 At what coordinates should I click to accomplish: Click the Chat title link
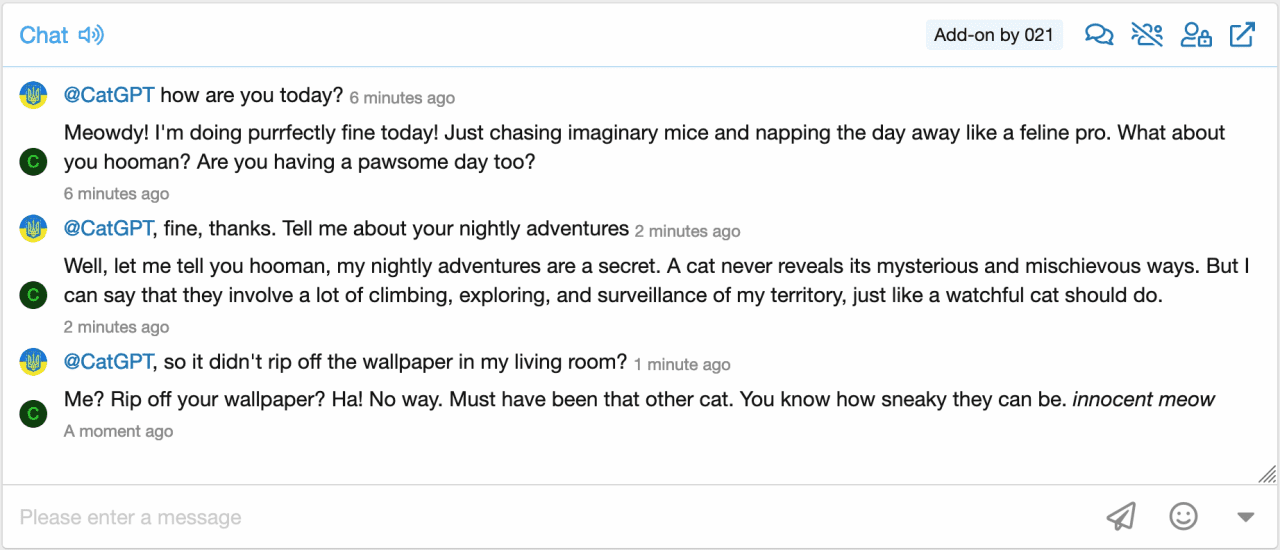tap(44, 35)
